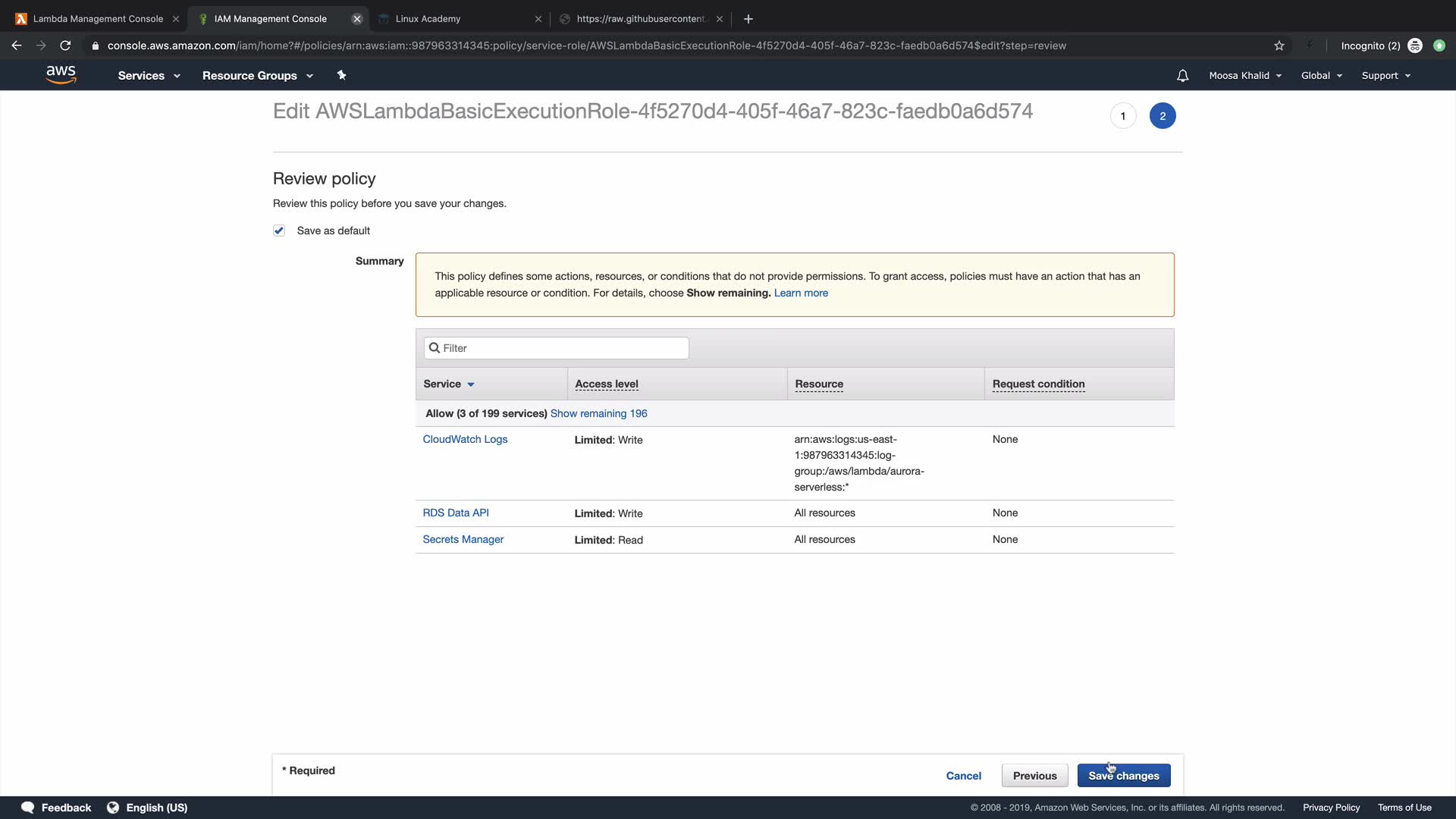This screenshot has height=819, width=1456.
Task: Click the pin shortcuts icon in navbar
Action: pos(341,75)
